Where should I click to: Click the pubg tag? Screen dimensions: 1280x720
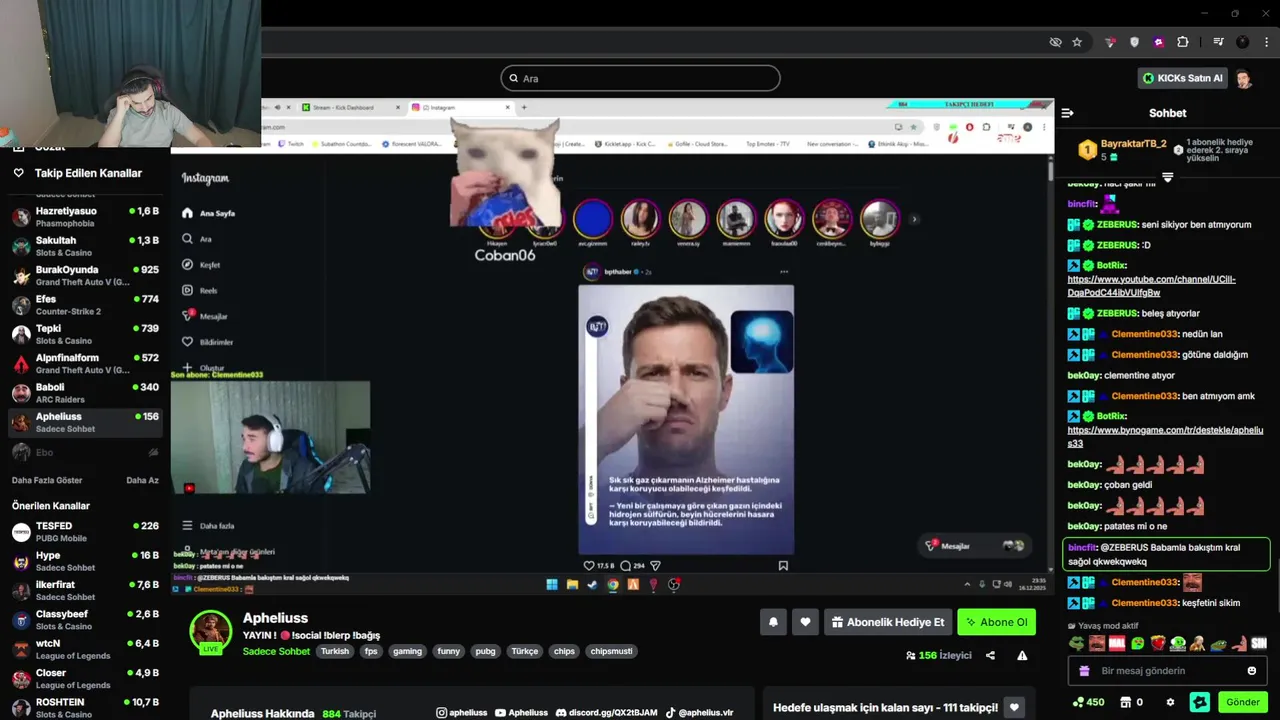[x=485, y=651]
